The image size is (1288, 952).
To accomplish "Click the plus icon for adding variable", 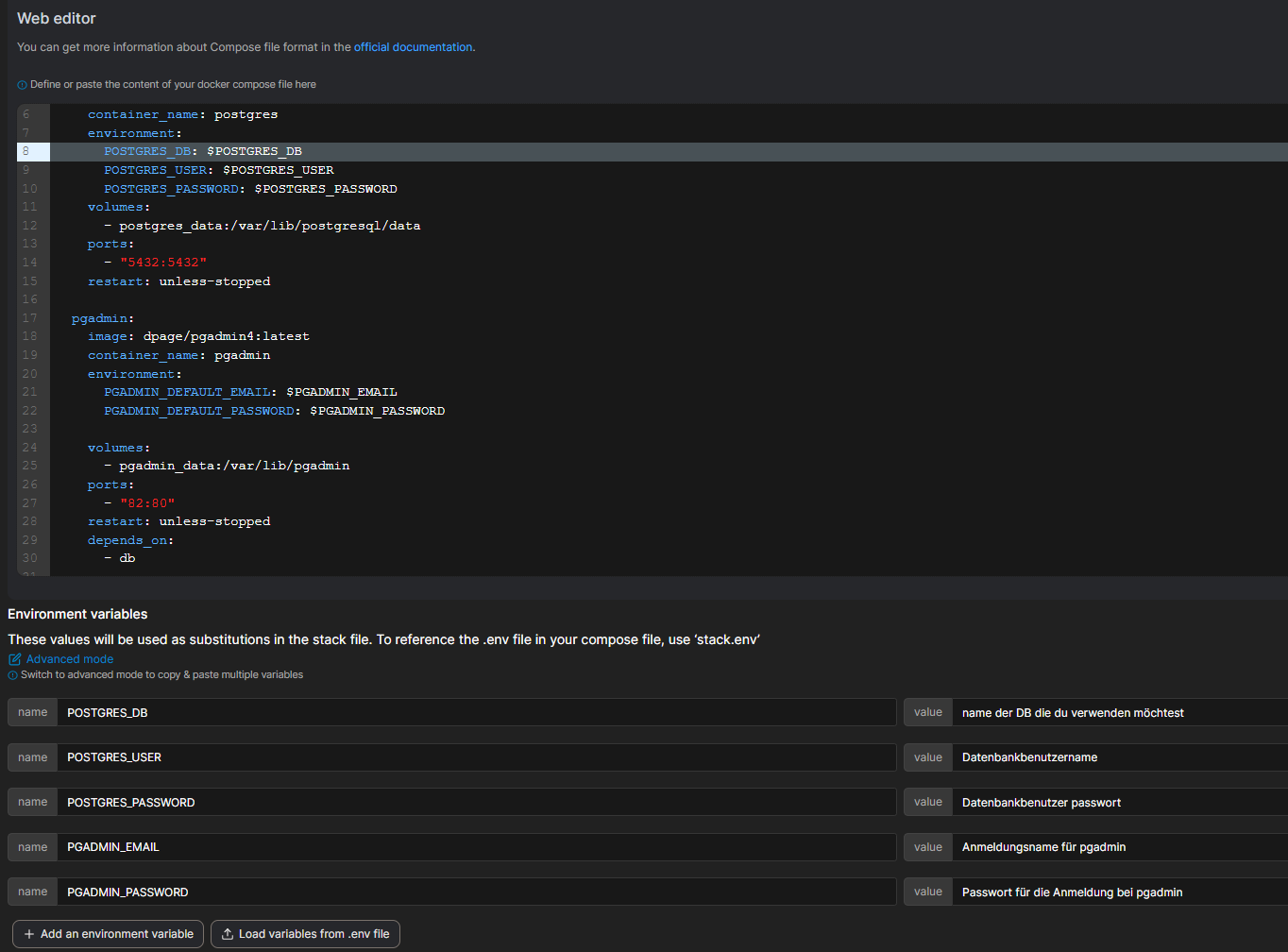I will tap(29, 934).
